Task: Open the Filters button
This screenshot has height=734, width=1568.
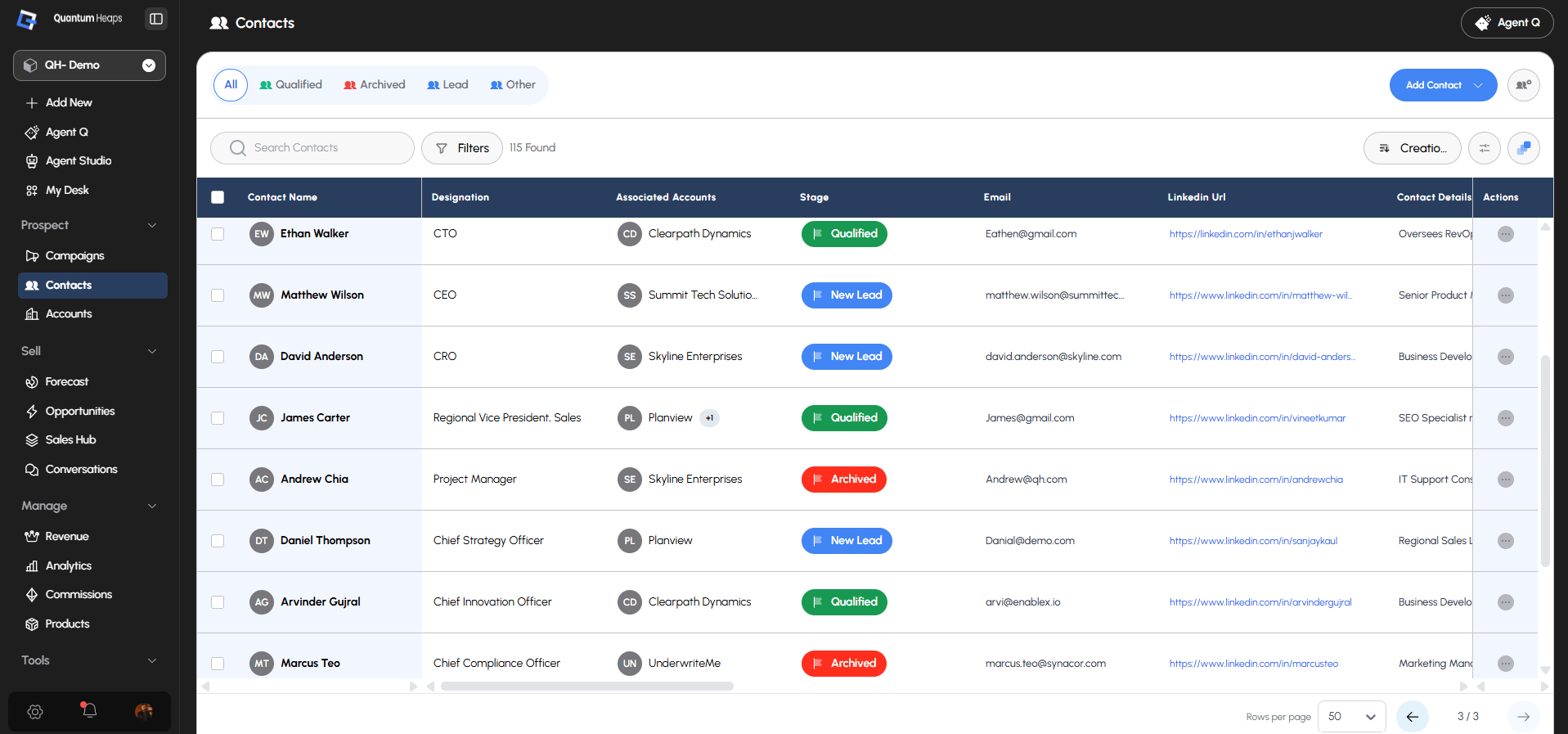Action: point(462,148)
